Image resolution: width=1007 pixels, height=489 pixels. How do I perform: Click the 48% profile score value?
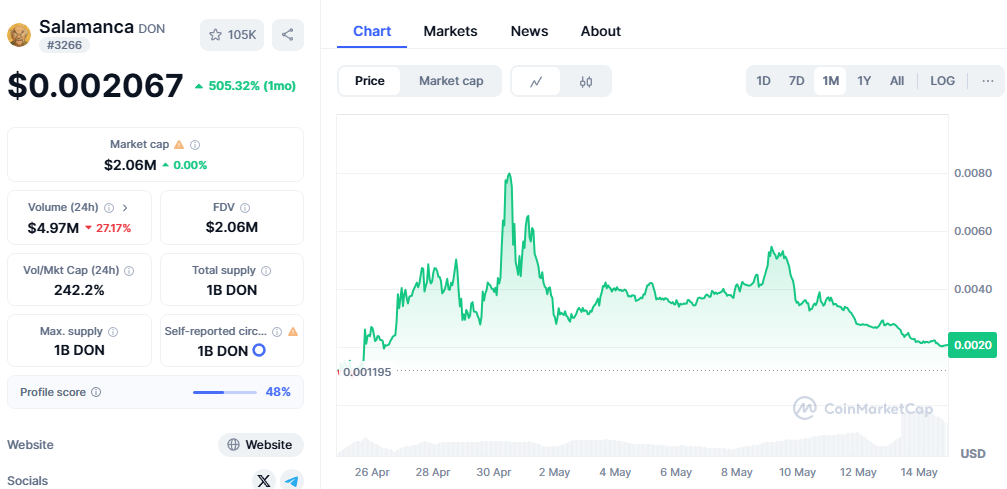point(278,392)
